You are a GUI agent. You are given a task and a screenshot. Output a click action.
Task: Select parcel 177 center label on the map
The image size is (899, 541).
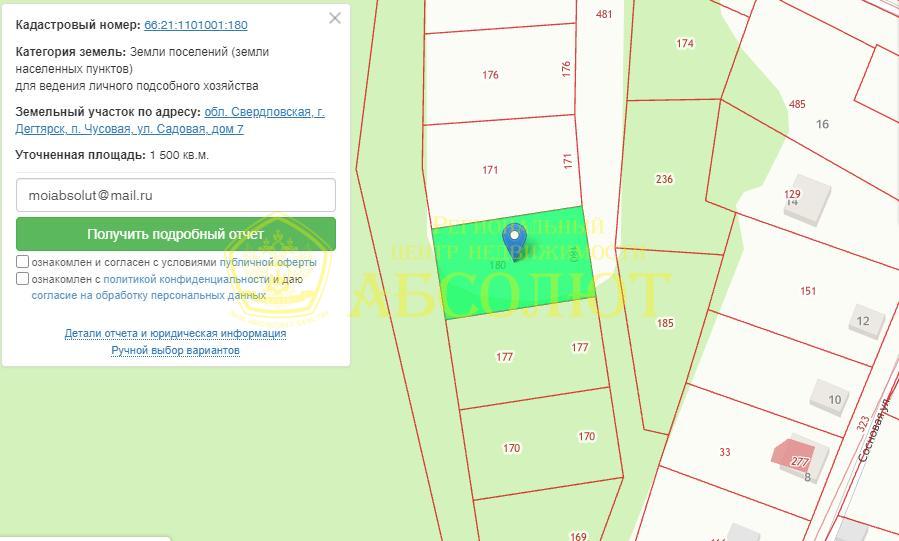(x=504, y=356)
